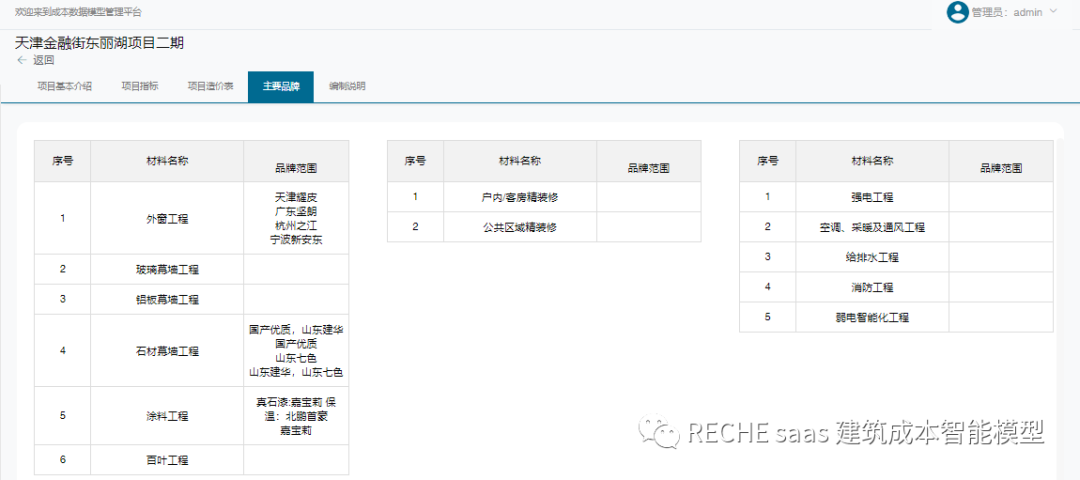Click the back arrow icon

coord(21,60)
